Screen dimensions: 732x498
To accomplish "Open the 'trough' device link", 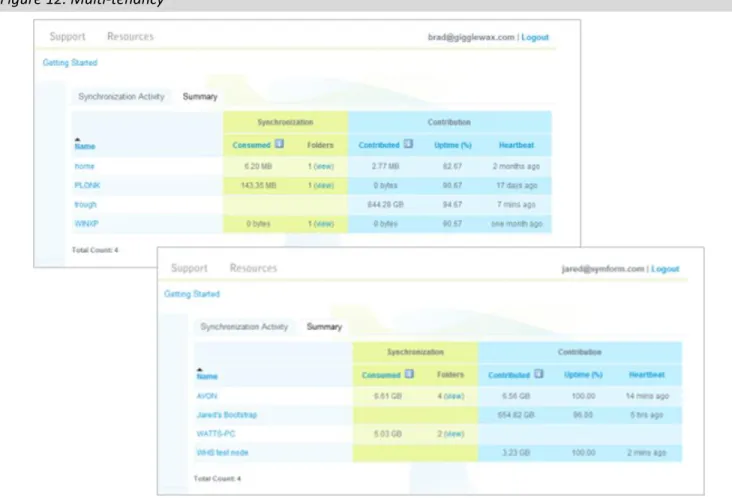I will (85, 204).
